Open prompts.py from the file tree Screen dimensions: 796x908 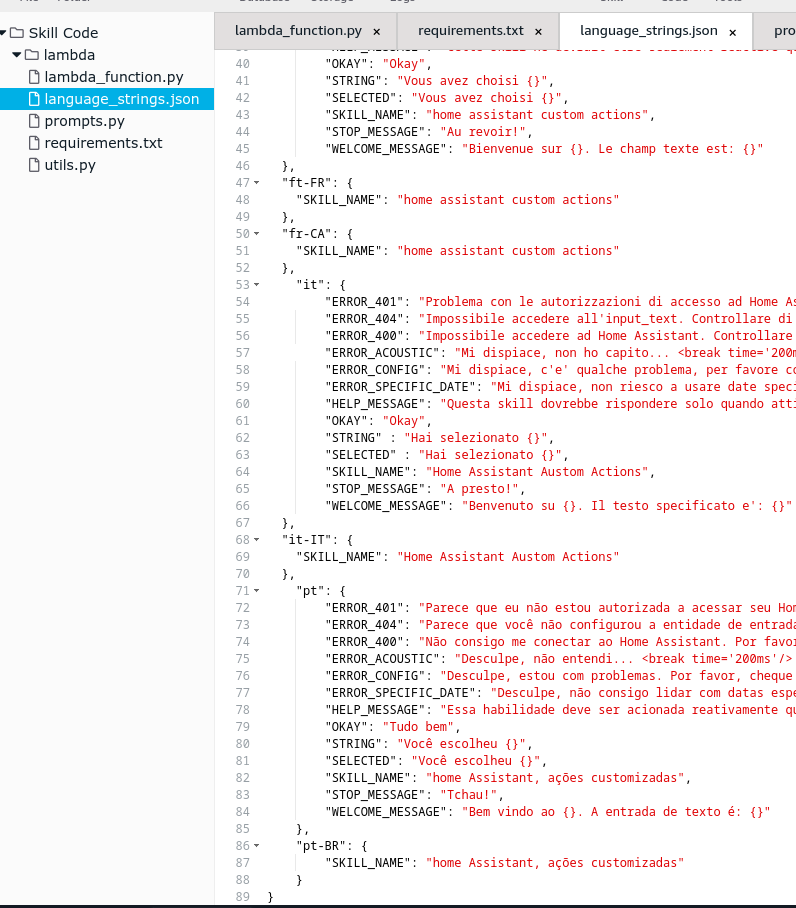pyautogui.click(x=84, y=121)
